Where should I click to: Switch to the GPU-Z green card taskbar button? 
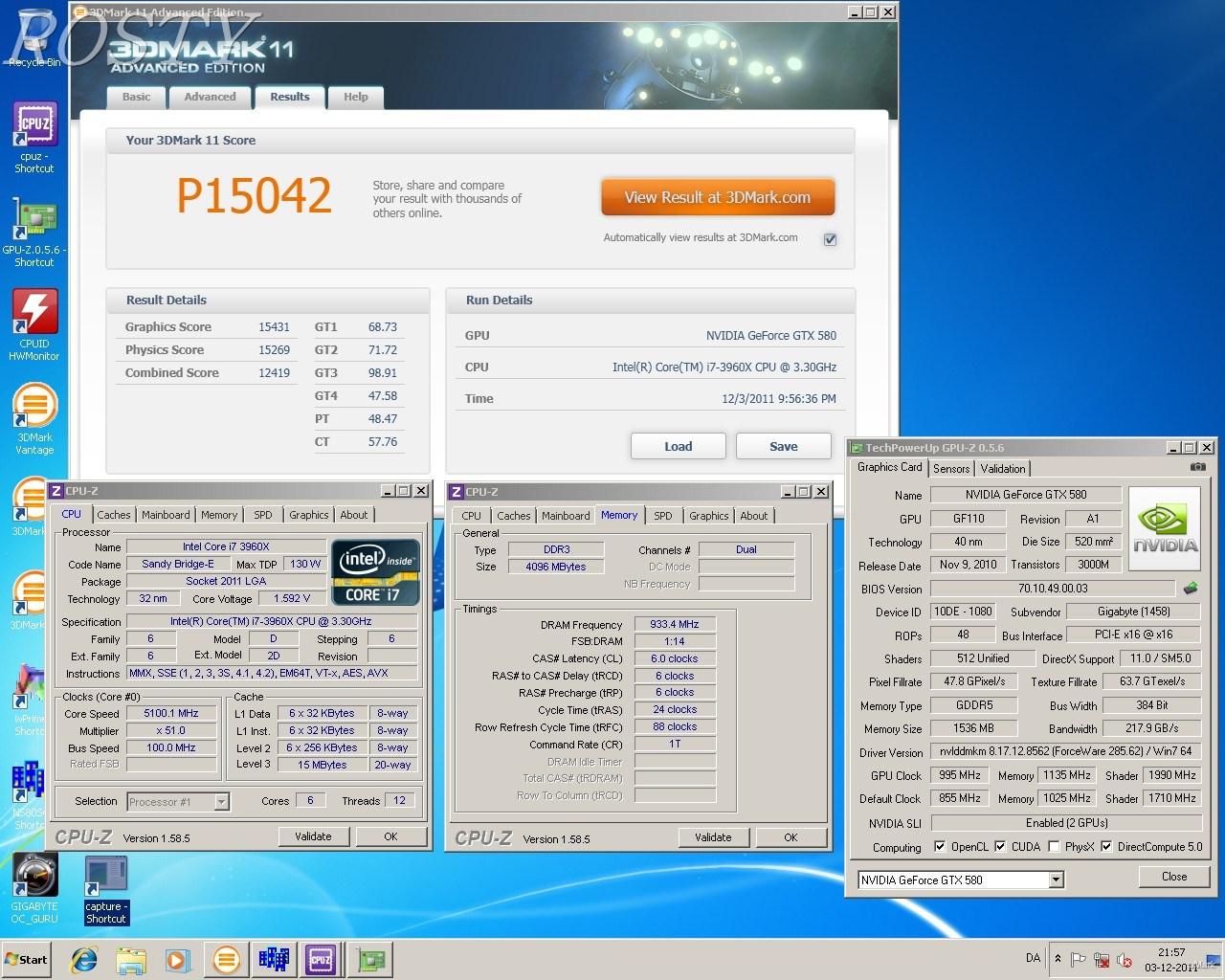tap(368, 959)
